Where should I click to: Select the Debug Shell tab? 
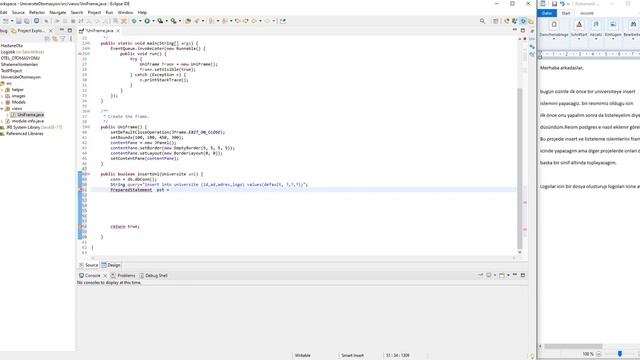tap(153, 276)
